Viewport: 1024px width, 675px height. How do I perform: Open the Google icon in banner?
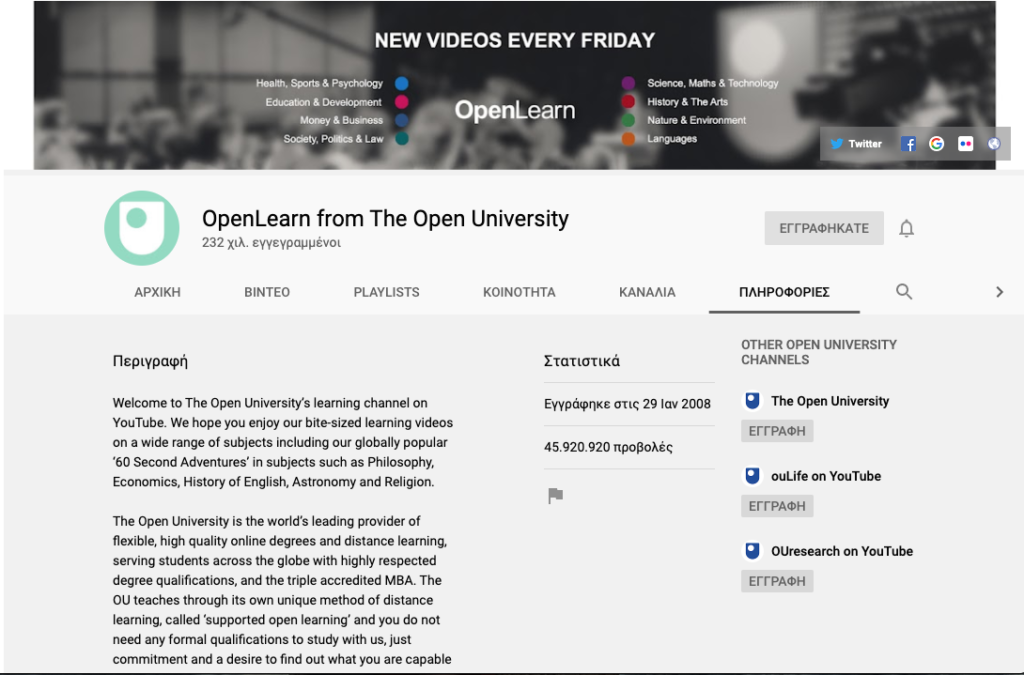[936, 144]
